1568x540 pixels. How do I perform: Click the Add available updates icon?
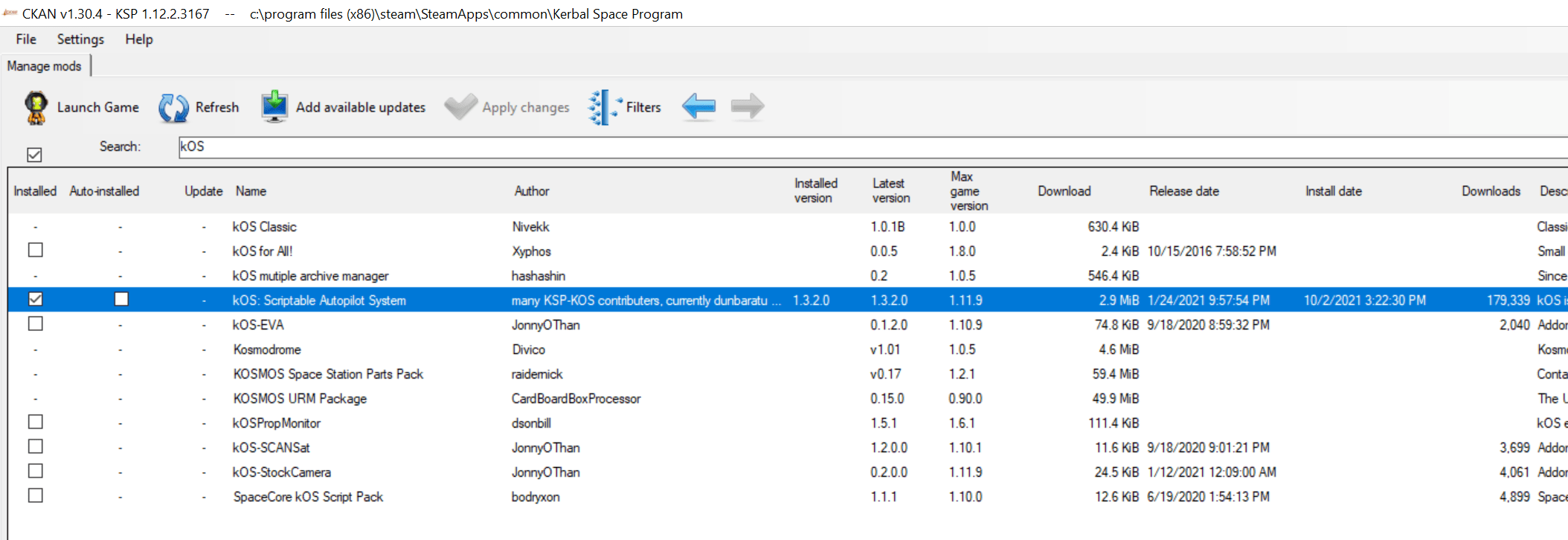click(274, 107)
